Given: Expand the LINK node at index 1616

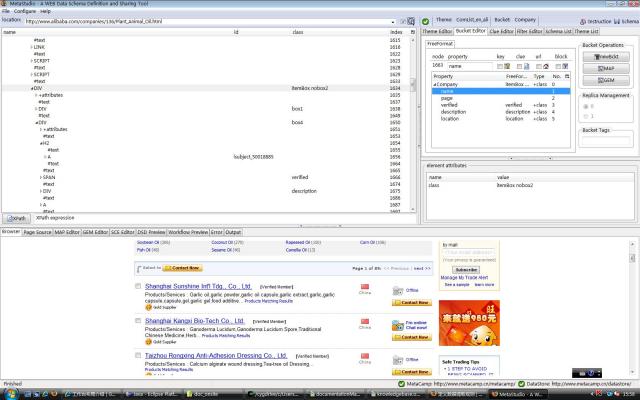Looking at the screenshot, I should click(x=31, y=47).
